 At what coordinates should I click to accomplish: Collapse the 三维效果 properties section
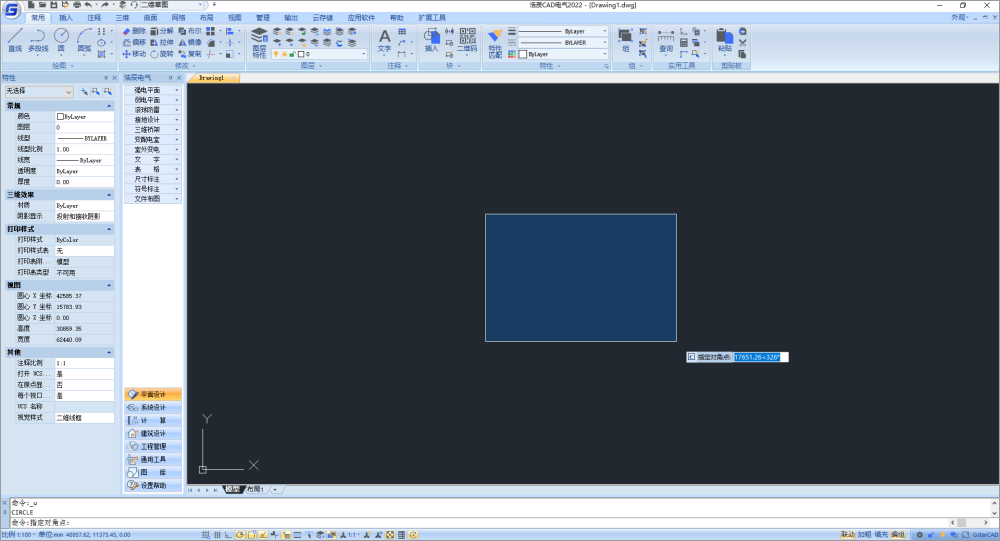[x=109, y=195]
